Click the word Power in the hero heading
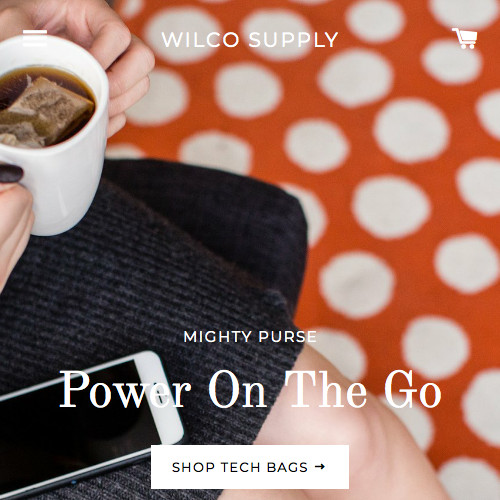The height and width of the screenshot is (500, 500). 125,390
